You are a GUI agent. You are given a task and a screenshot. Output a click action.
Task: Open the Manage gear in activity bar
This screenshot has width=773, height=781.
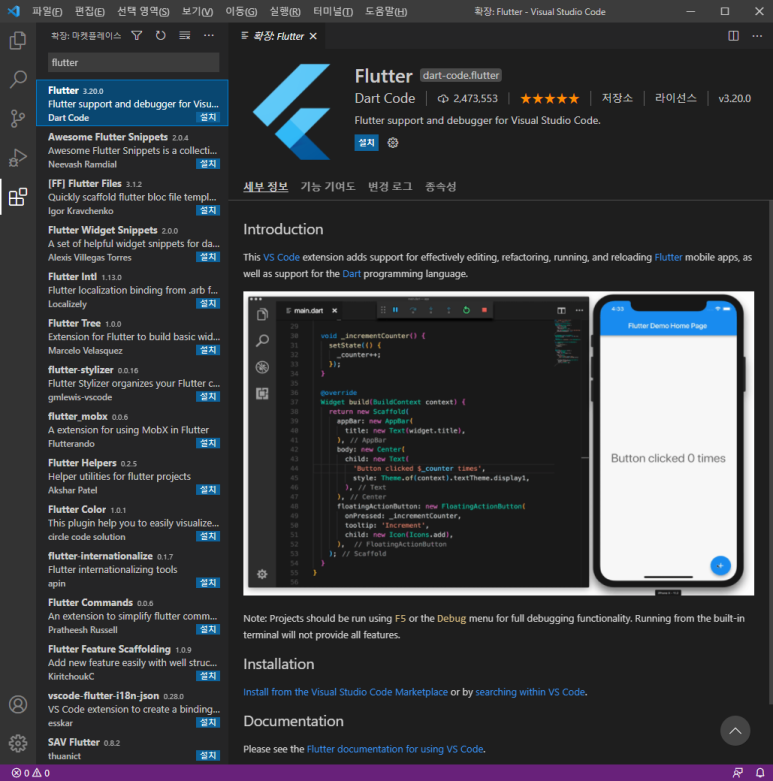click(x=18, y=743)
